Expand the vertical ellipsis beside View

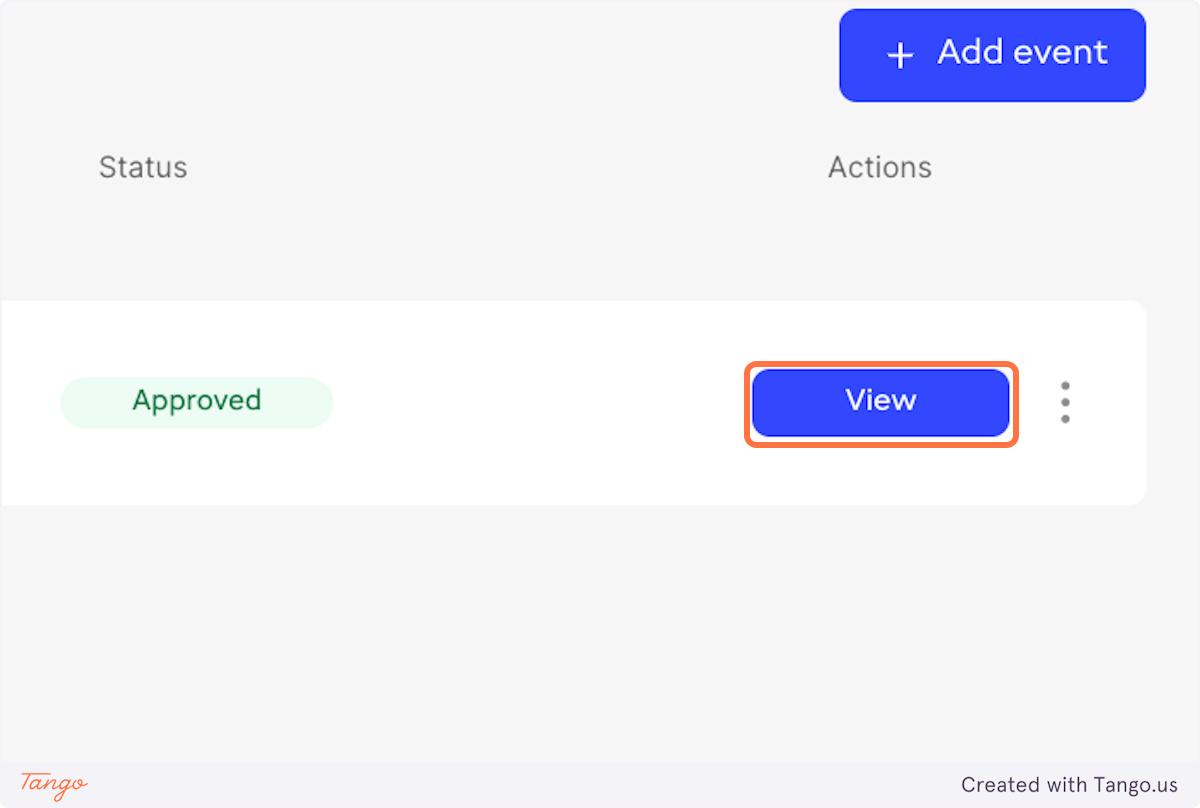pos(1065,403)
